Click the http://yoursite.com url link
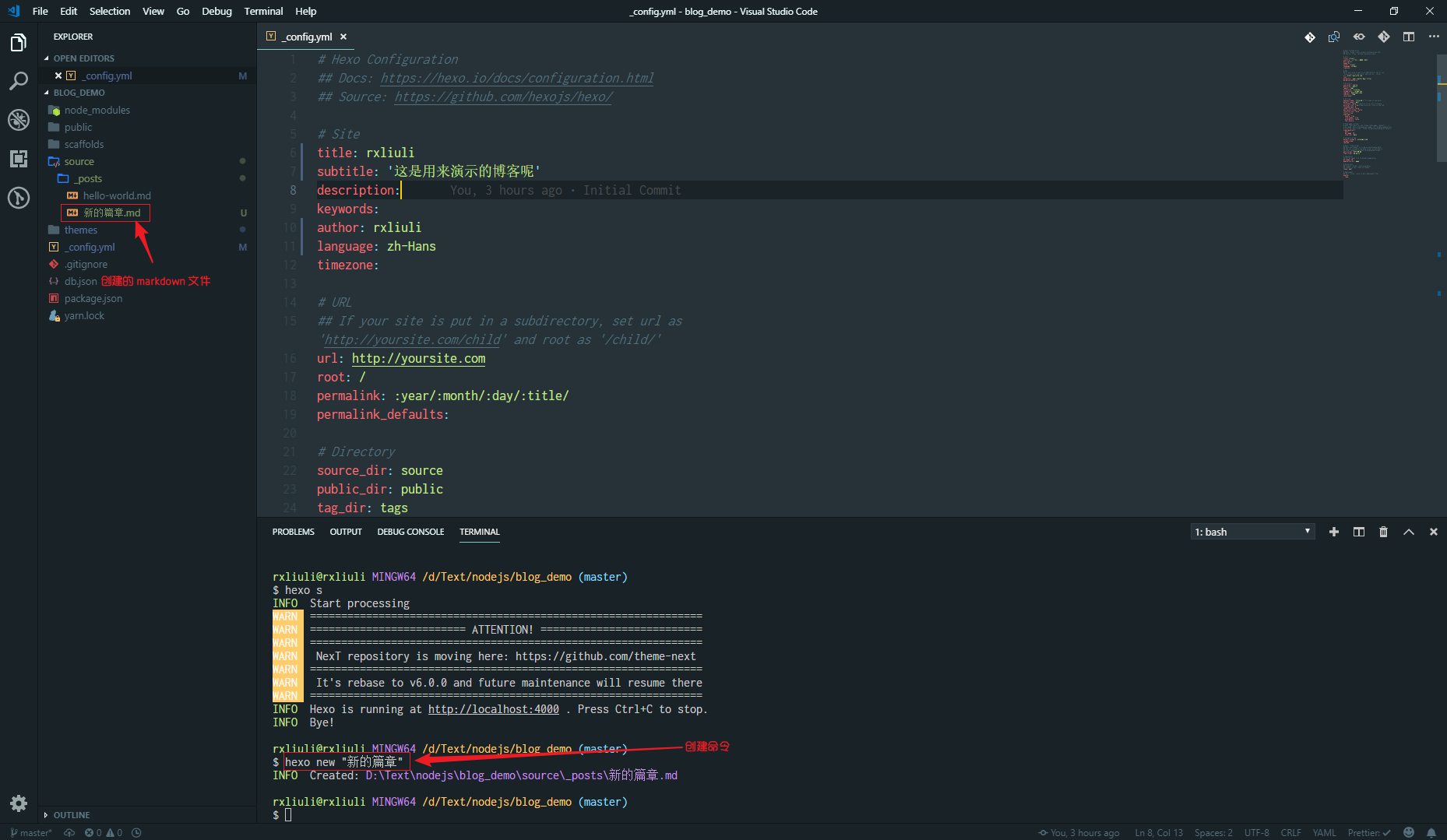Screen dimensions: 1447x840 tap(418, 358)
